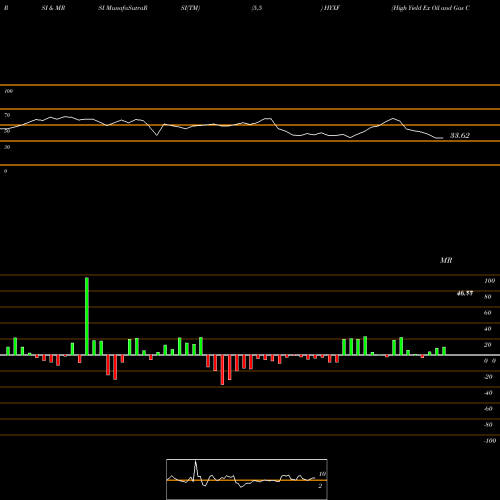Click the 'SI & MR' header label
This screenshot has height=500, width=500.
[53, 8]
